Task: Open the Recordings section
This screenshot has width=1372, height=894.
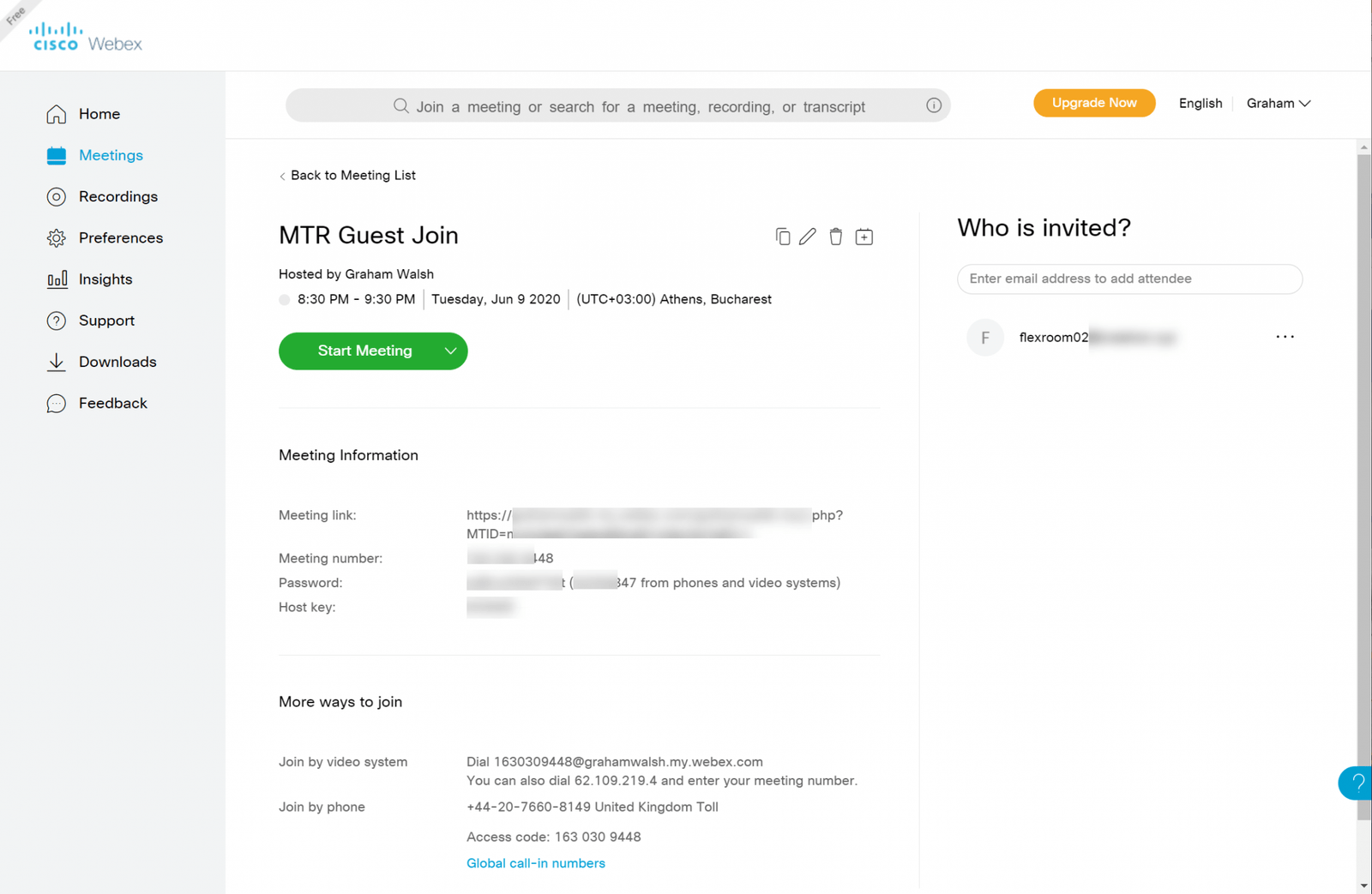Action: pos(118,196)
